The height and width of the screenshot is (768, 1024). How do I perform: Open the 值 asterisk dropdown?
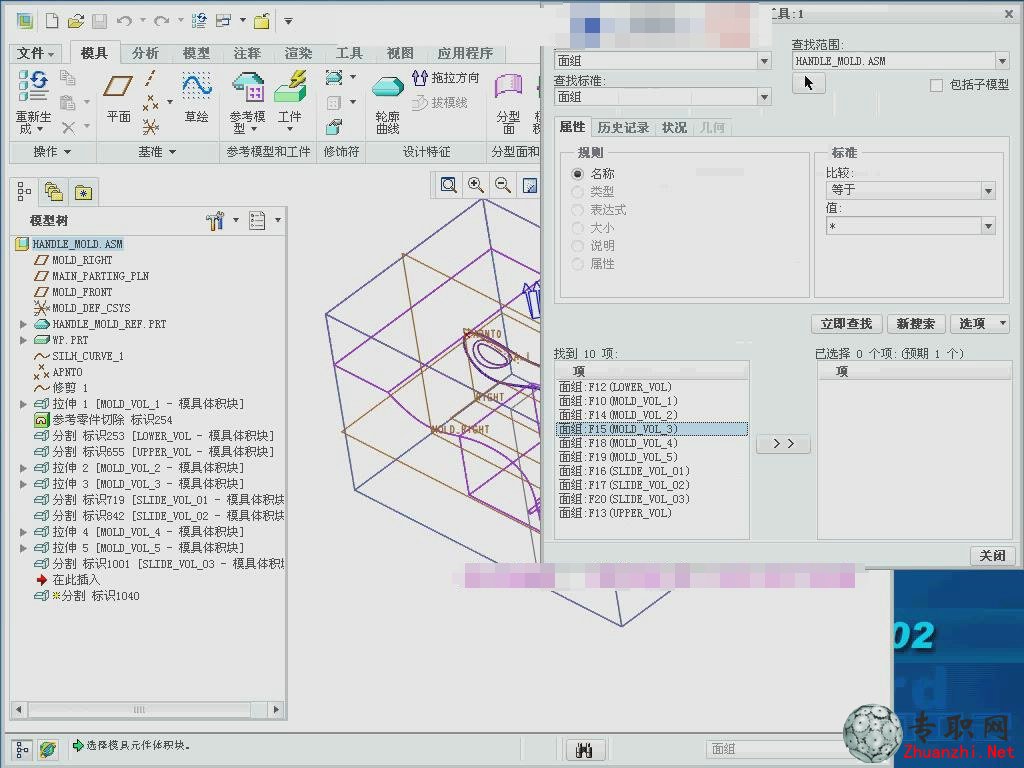click(x=988, y=227)
